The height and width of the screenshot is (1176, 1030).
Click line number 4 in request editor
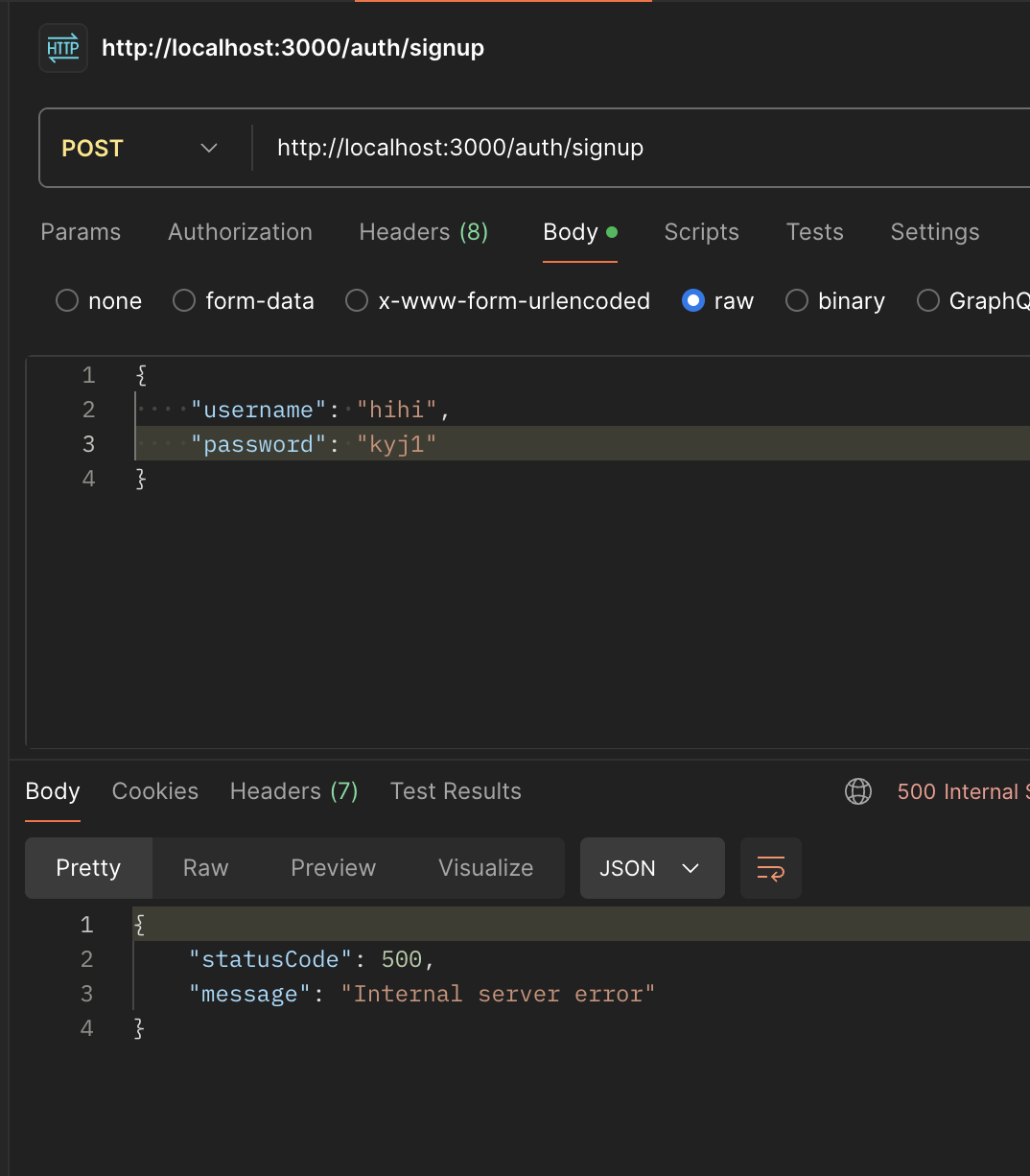point(88,479)
